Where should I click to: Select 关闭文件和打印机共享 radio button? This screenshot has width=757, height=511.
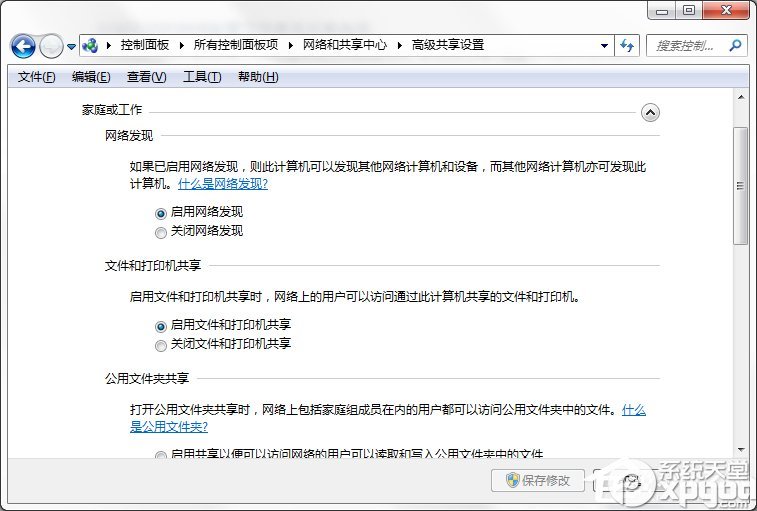[x=161, y=345]
